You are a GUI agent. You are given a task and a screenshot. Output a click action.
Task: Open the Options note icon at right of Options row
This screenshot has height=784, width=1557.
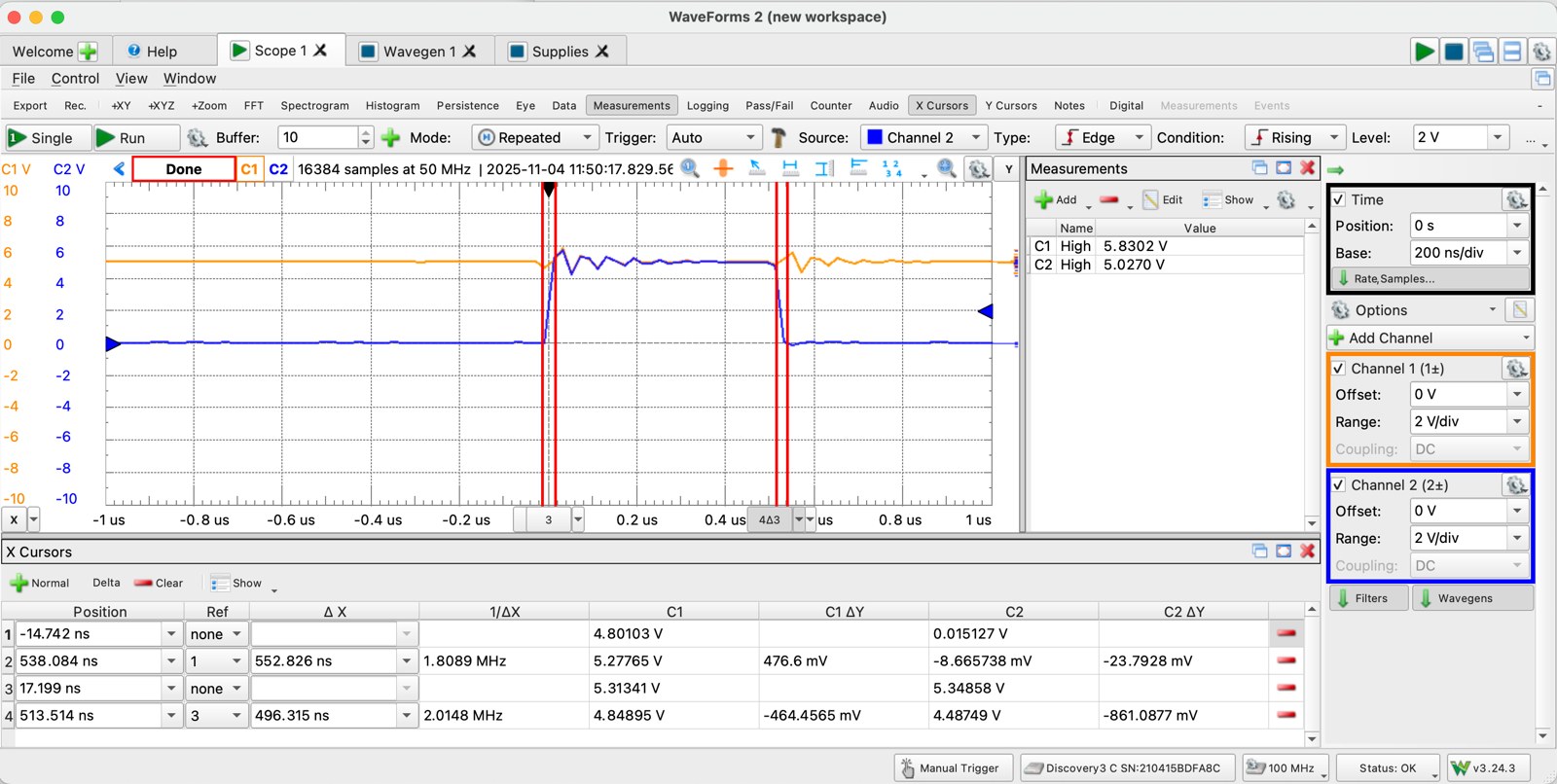point(1519,310)
